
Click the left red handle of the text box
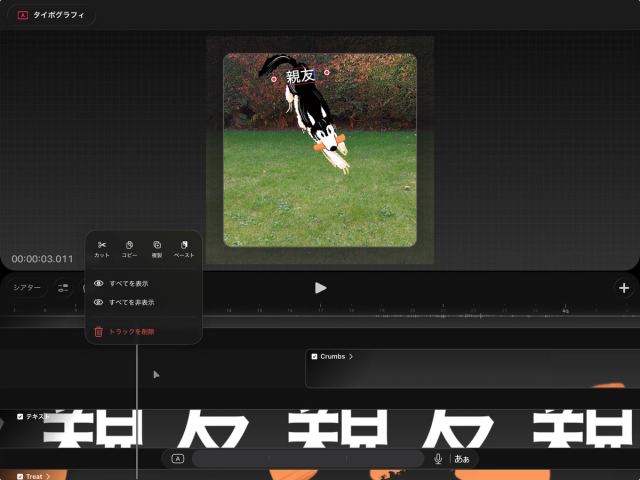(273, 79)
